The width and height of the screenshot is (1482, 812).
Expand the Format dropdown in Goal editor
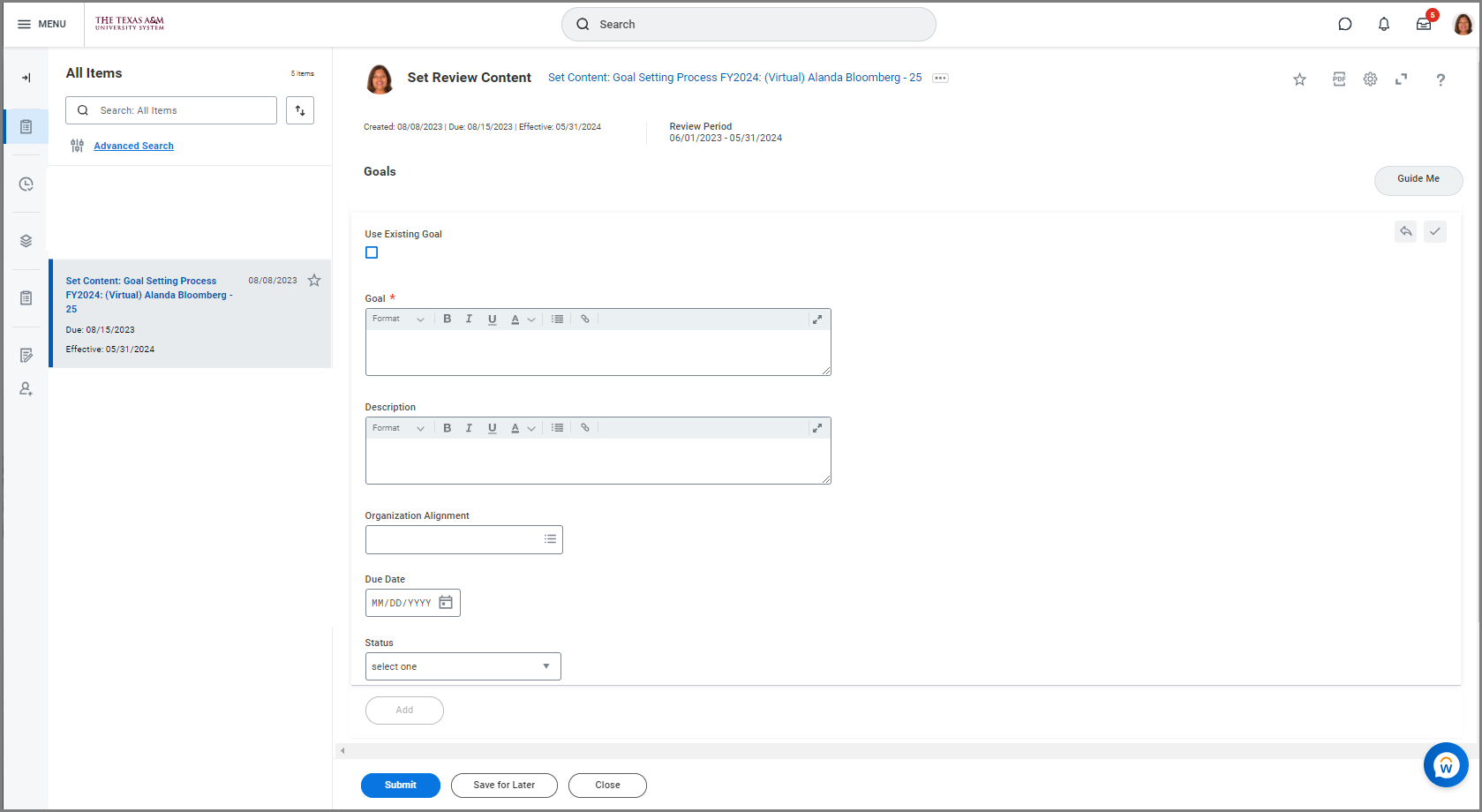(x=398, y=320)
